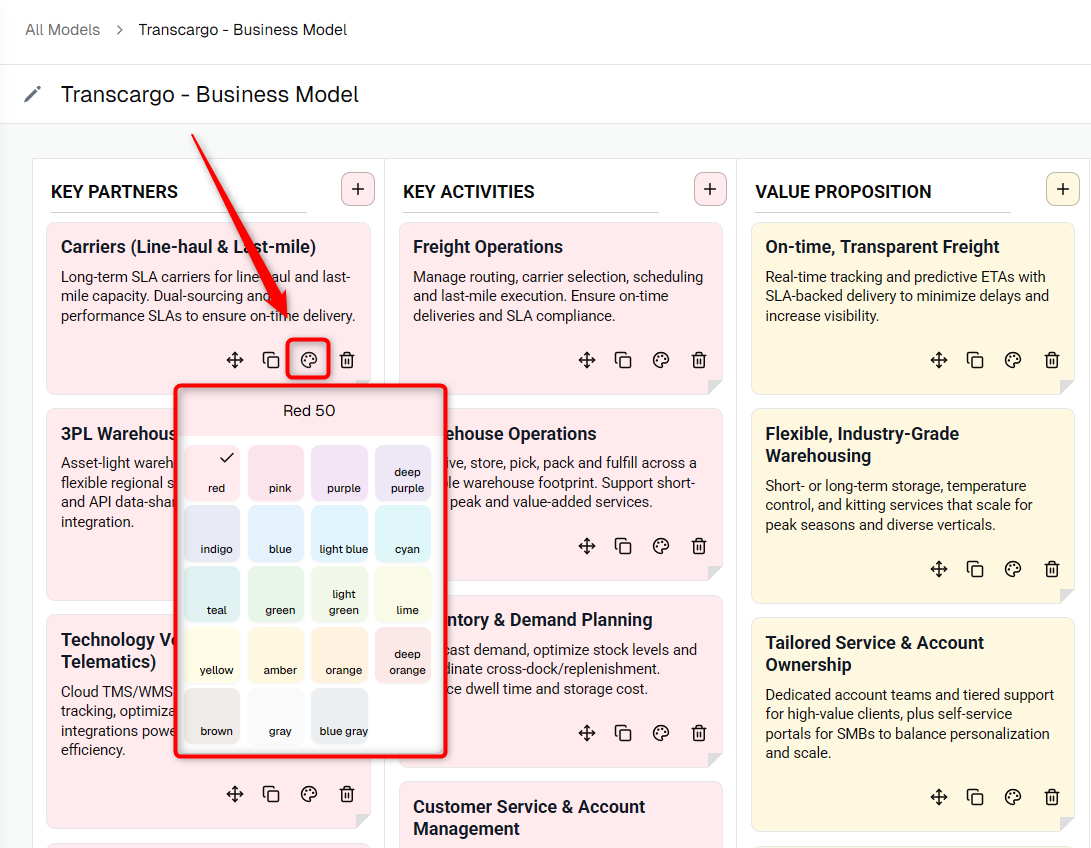The image size is (1091, 848).
Task: Choose the pink color swatch
Action: point(276,472)
